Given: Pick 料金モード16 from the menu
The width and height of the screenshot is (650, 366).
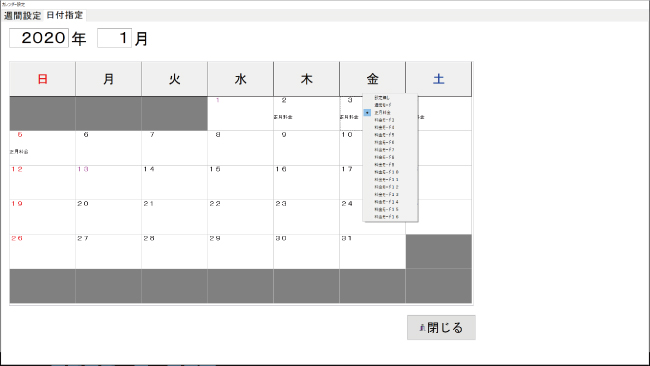Looking at the screenshot, I should click(390, 217).
